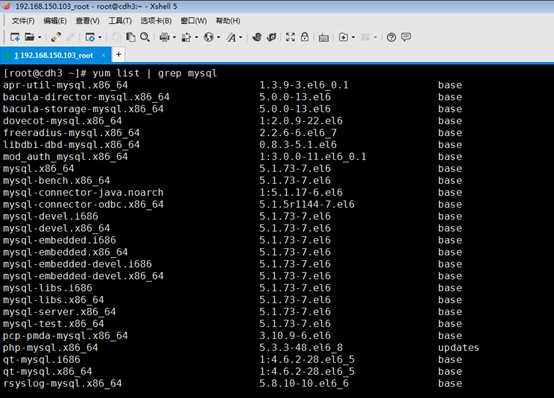Screen dimensions: 554x398
Task: Click the Find magnifier icon
Action: 145,37
